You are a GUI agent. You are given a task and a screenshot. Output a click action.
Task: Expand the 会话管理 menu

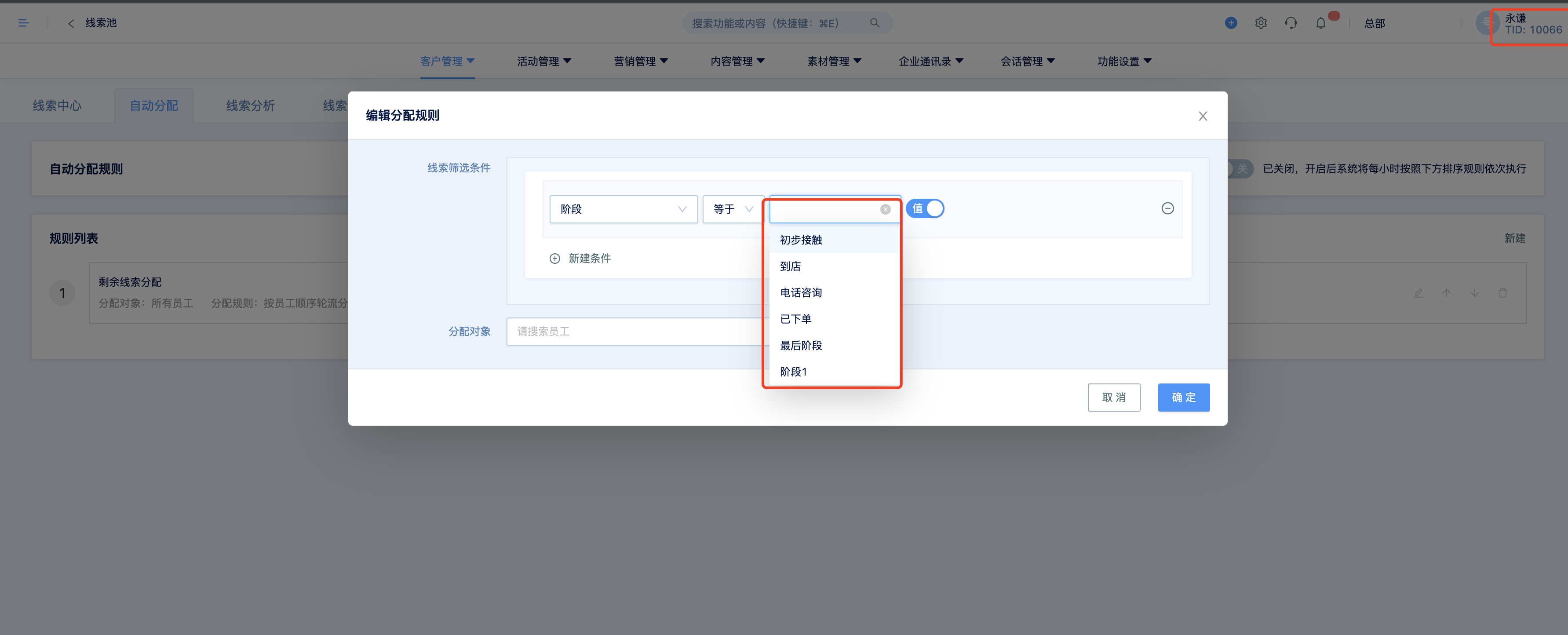tap(1028, 62)
